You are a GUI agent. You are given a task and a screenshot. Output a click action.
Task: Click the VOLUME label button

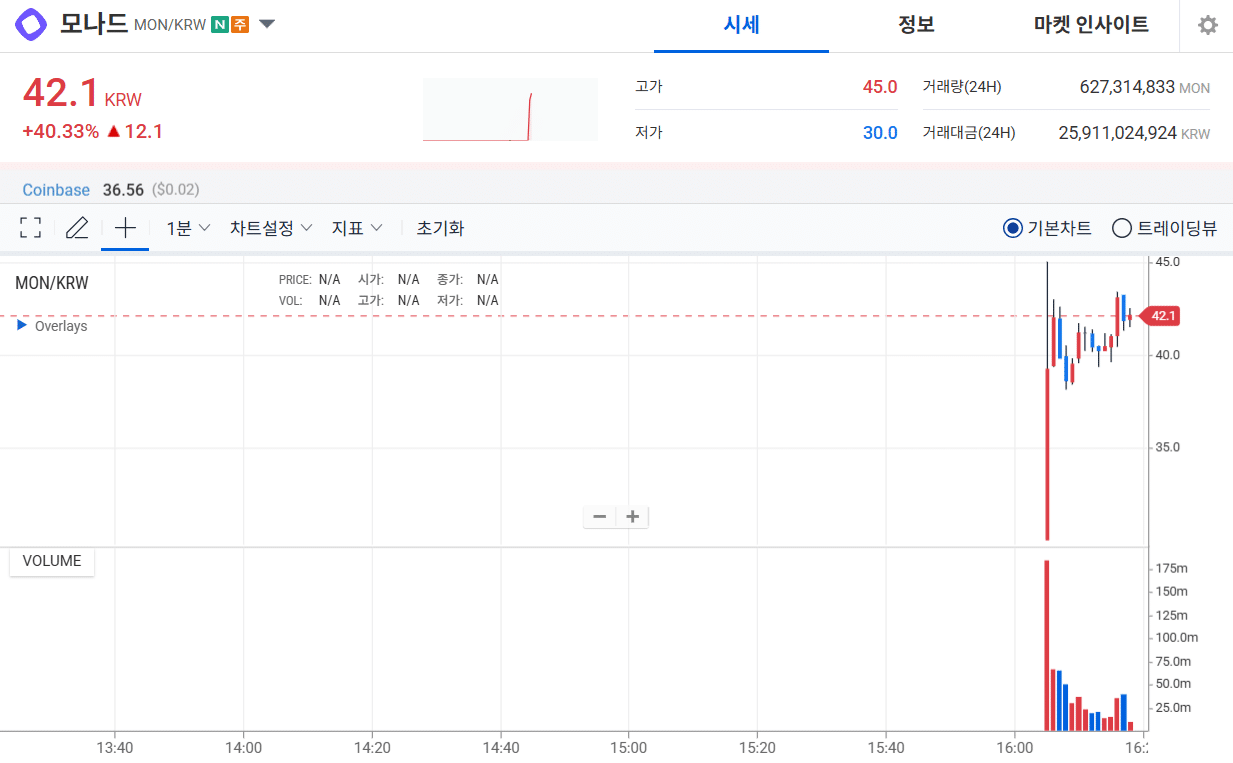point(52,561)
